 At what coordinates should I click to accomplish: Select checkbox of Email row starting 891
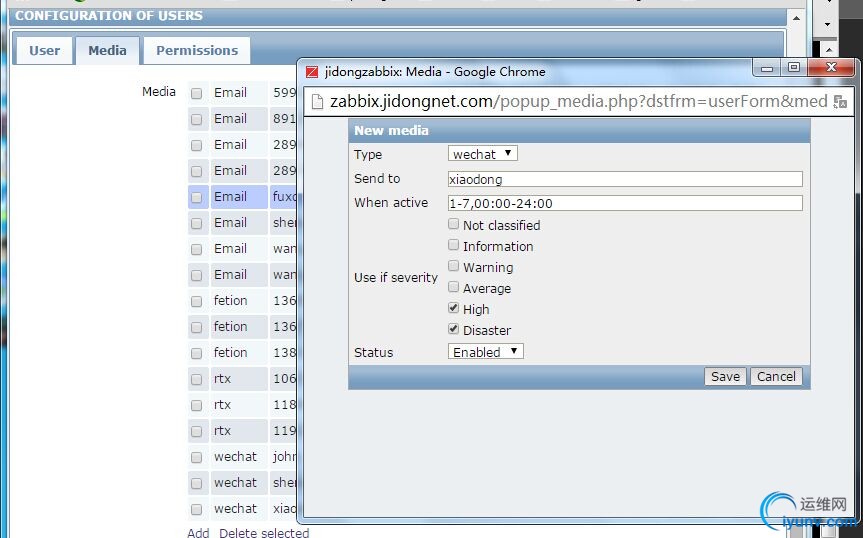click(196, 119)
